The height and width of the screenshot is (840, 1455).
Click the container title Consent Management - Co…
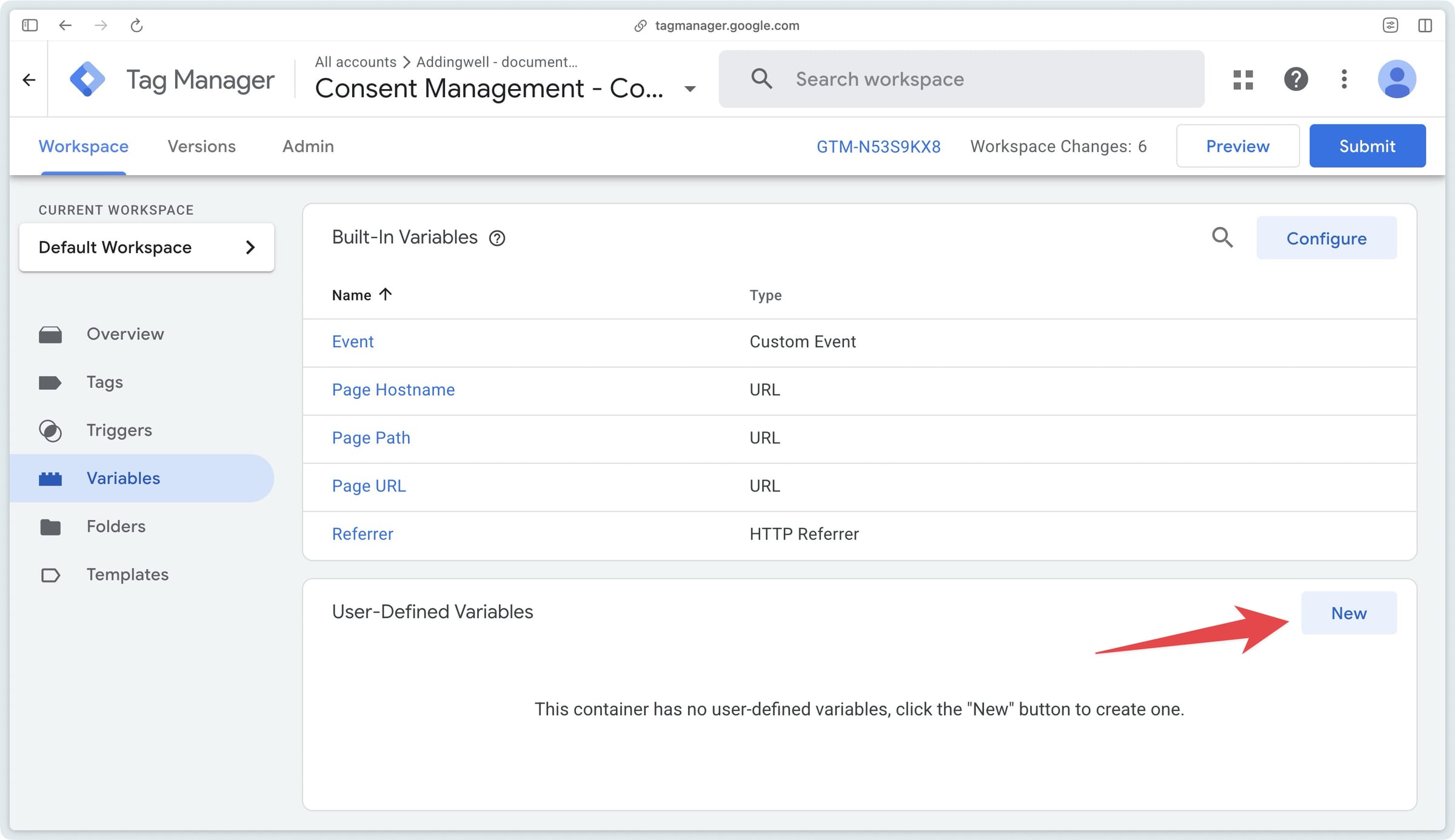(489, 88)
